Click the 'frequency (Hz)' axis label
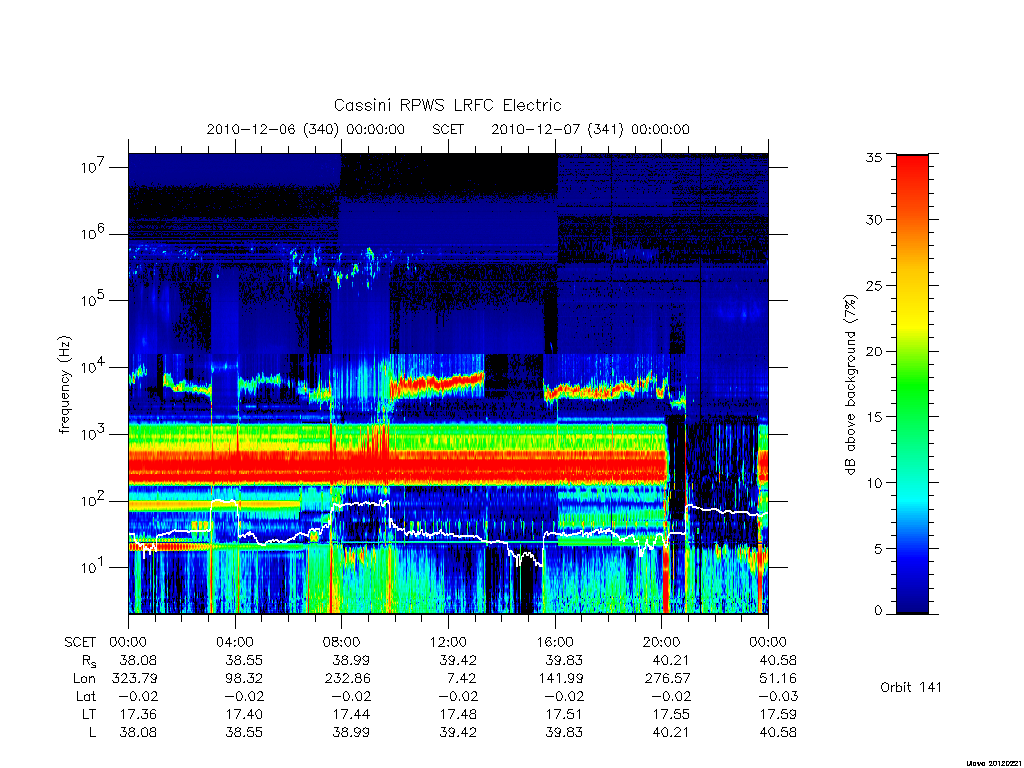The height and width of the screenshot is (768, 1024). coord(64,385)
